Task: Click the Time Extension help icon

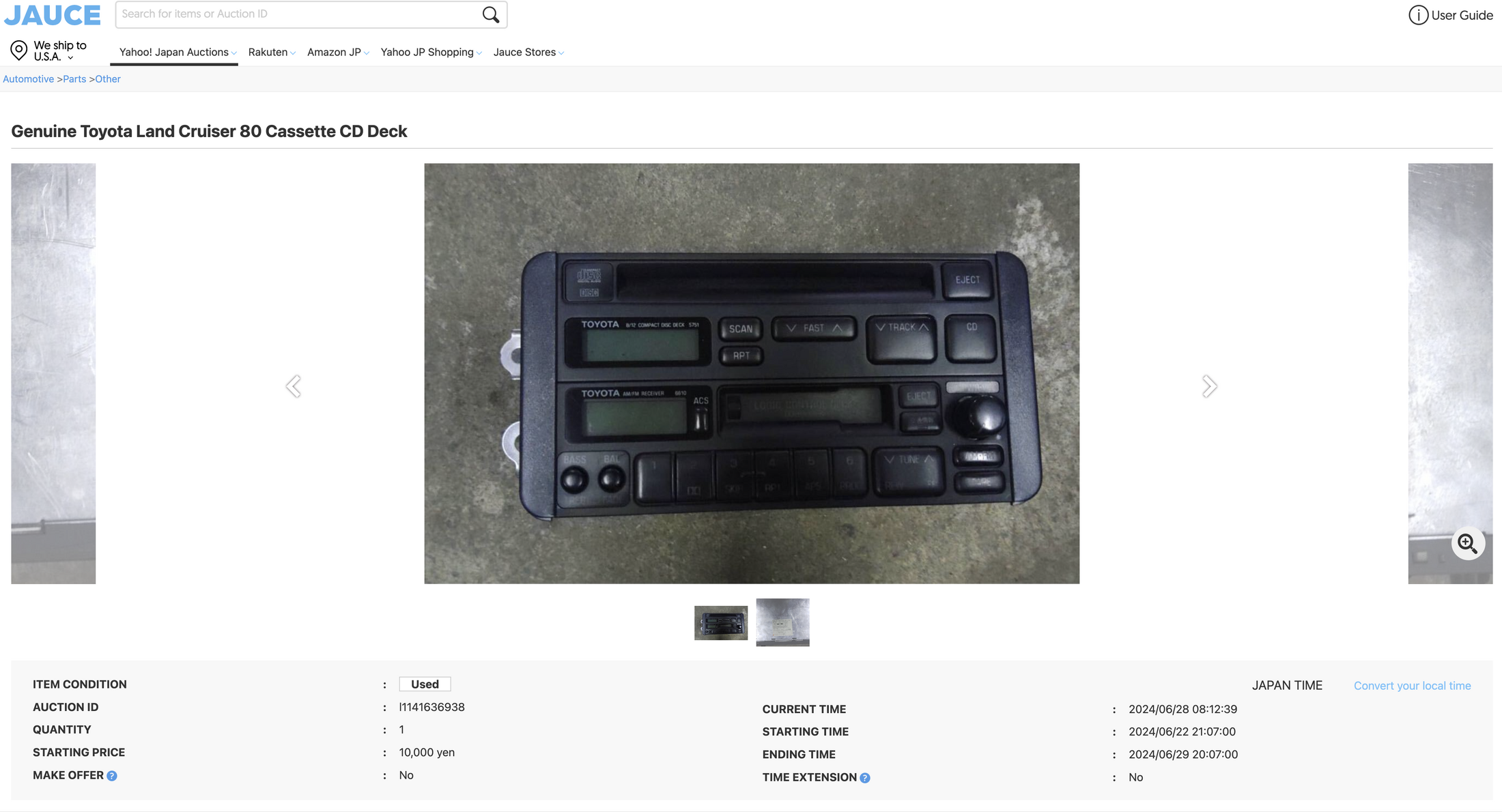Action: pyautogui.click(x=865, y=778)
